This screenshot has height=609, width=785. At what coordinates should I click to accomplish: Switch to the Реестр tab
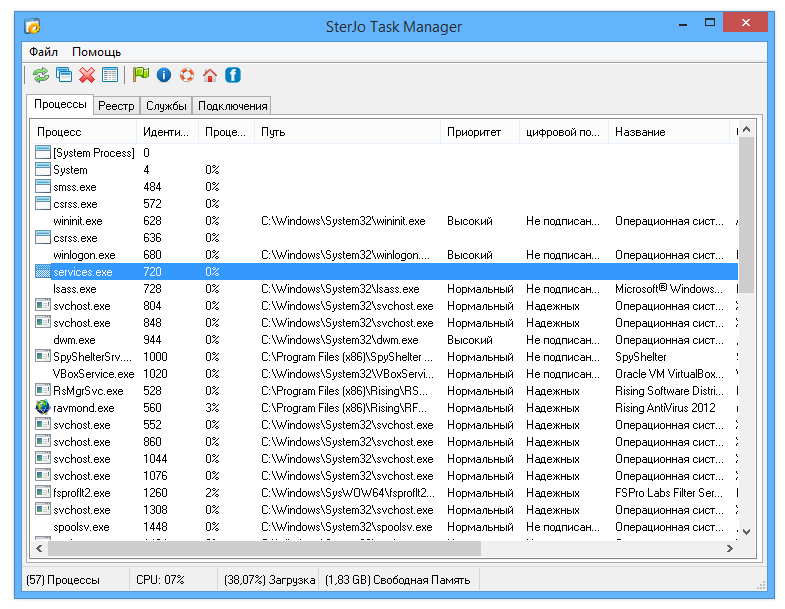116,106
